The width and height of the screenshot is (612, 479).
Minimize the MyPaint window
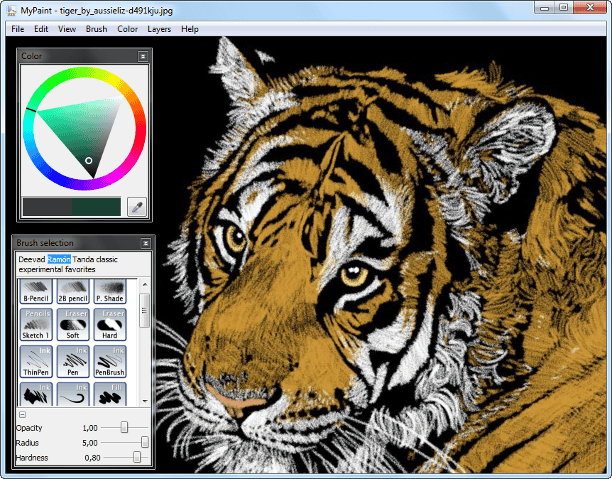point(545,7)
